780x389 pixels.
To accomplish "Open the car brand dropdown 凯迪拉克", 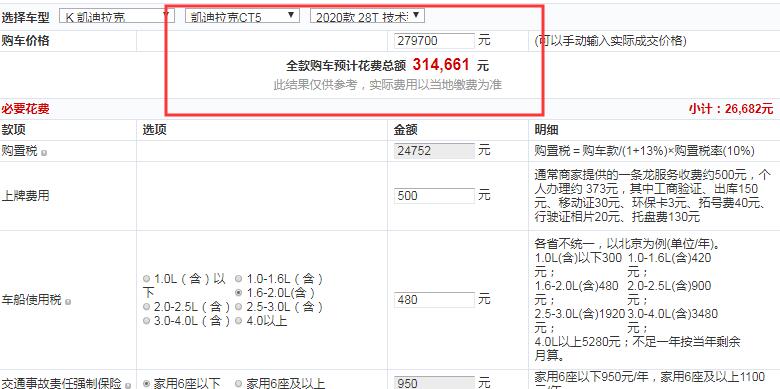I will point(116,17).
